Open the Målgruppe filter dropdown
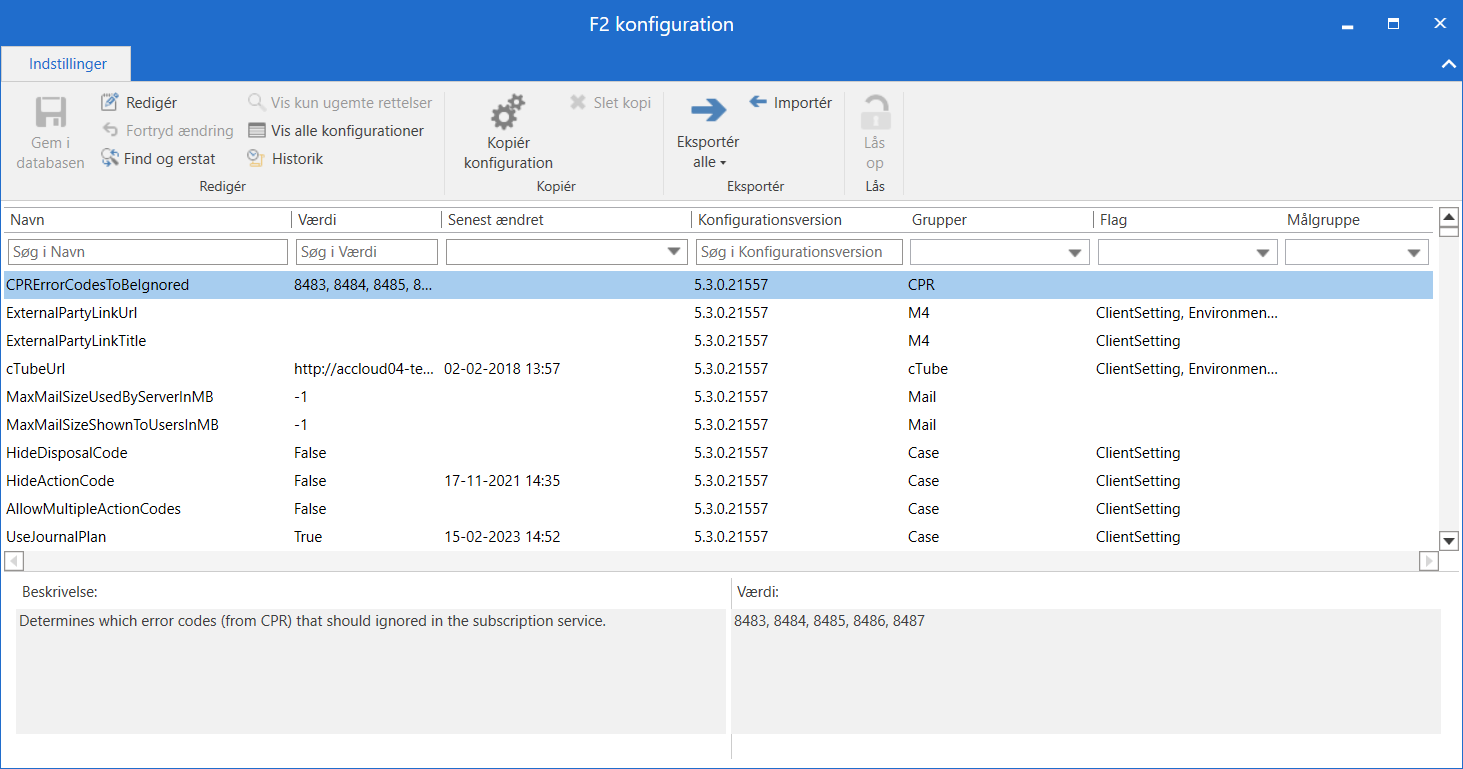Image resolution: width=1463 pixels, height=769 pixels. (1415, 253)
